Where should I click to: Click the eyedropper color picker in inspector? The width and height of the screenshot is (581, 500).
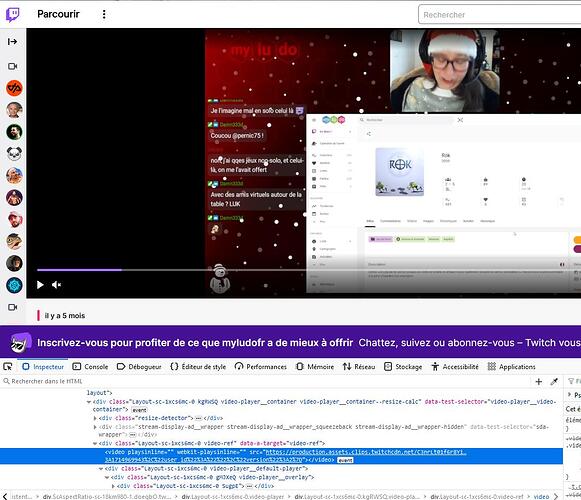[x=554, y=382]
